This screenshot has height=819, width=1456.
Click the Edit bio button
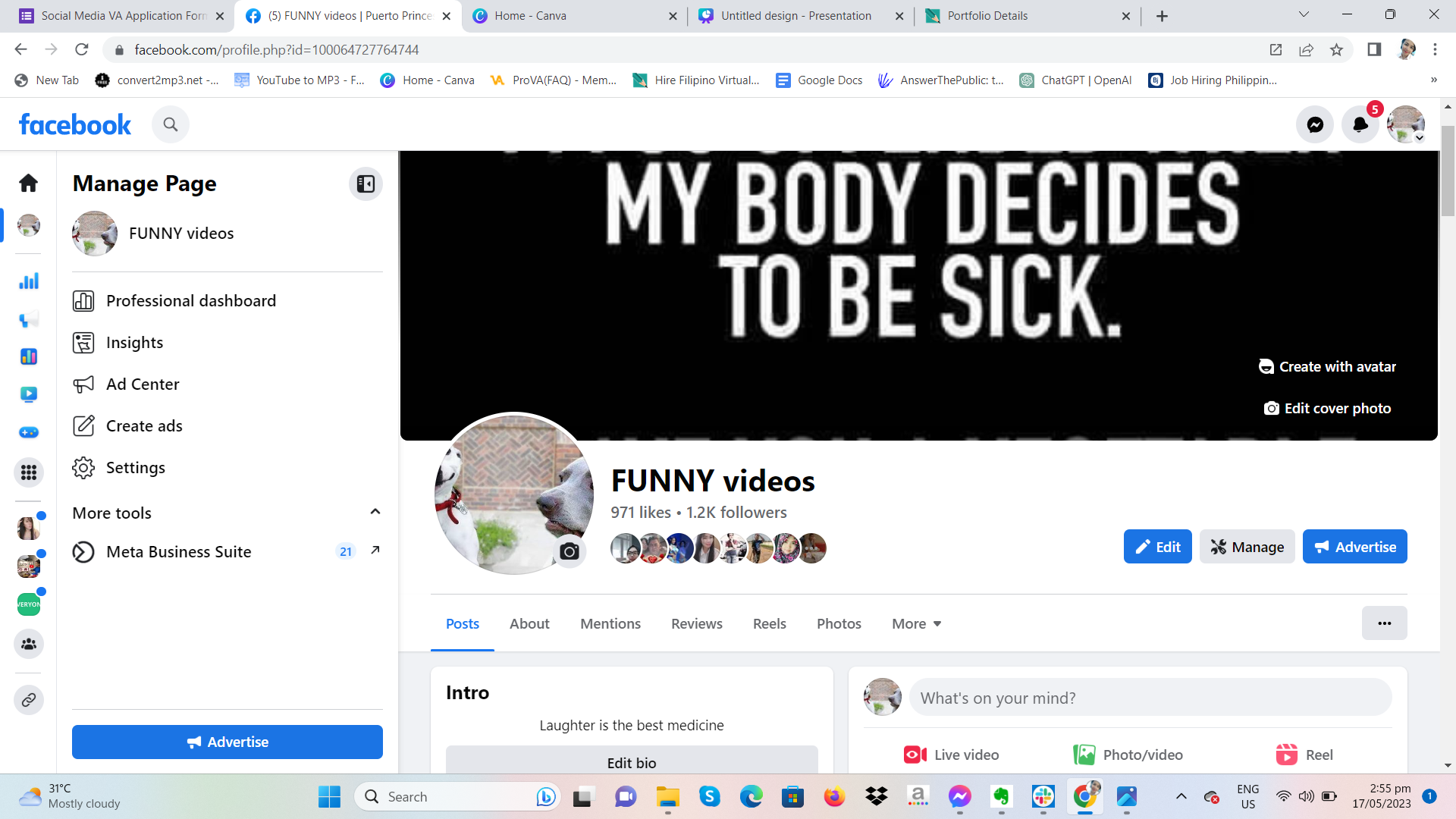point(631,761)
